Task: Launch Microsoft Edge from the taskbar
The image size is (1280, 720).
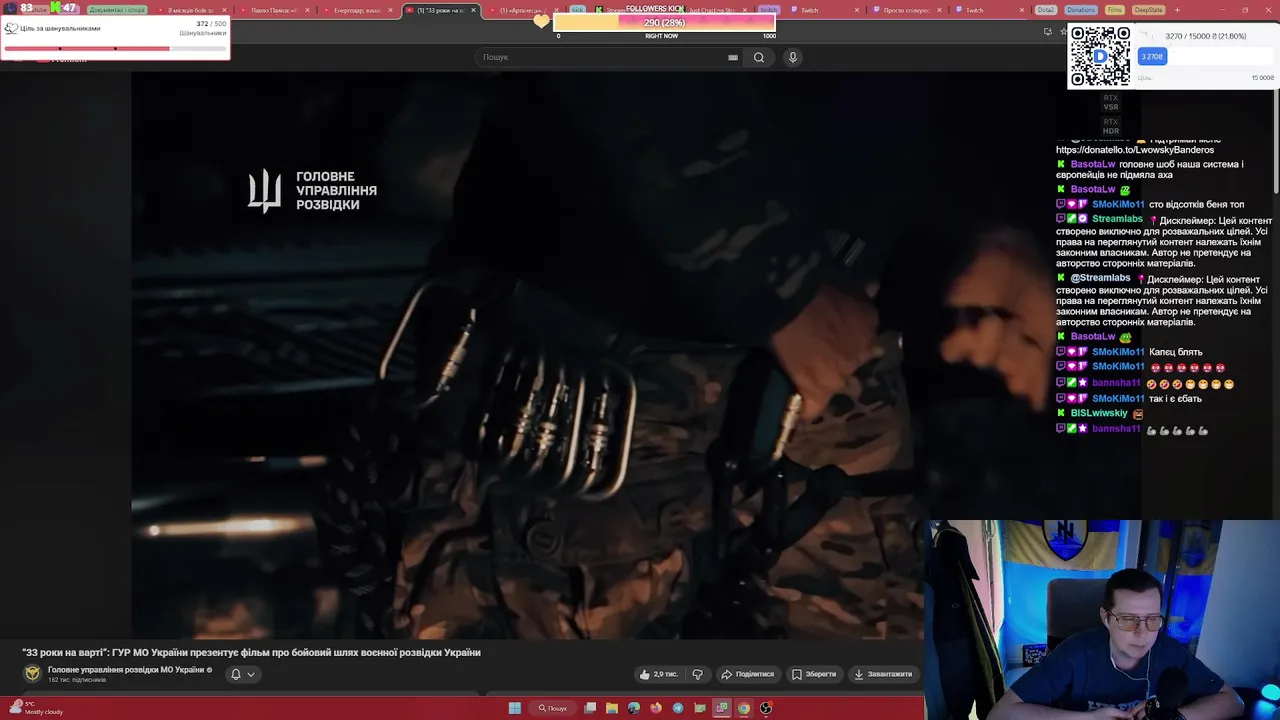Action: pyautogui.click(x=634, y=708)
